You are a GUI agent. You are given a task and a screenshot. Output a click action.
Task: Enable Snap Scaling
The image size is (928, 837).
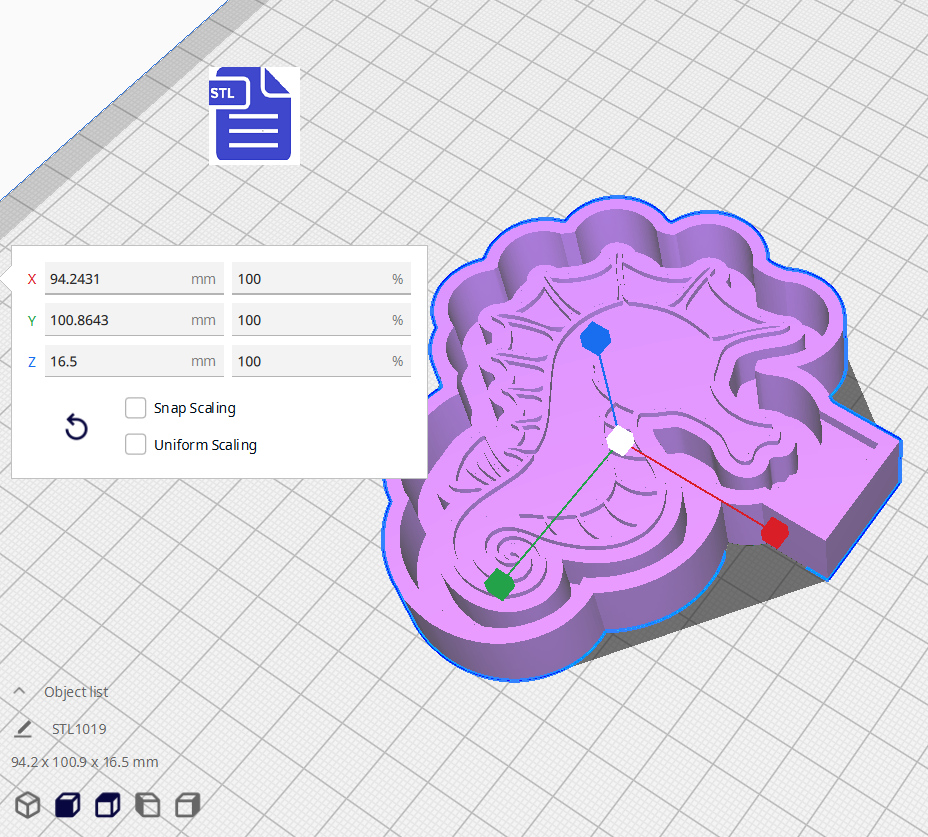[x=135, y=408]
